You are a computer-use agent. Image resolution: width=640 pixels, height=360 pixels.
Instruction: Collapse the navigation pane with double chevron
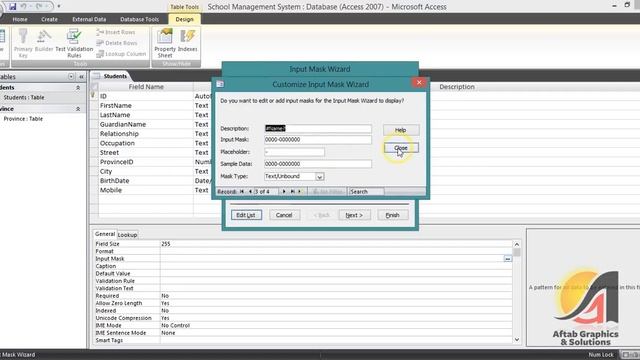pyautogui.click(x=81, y=77)
